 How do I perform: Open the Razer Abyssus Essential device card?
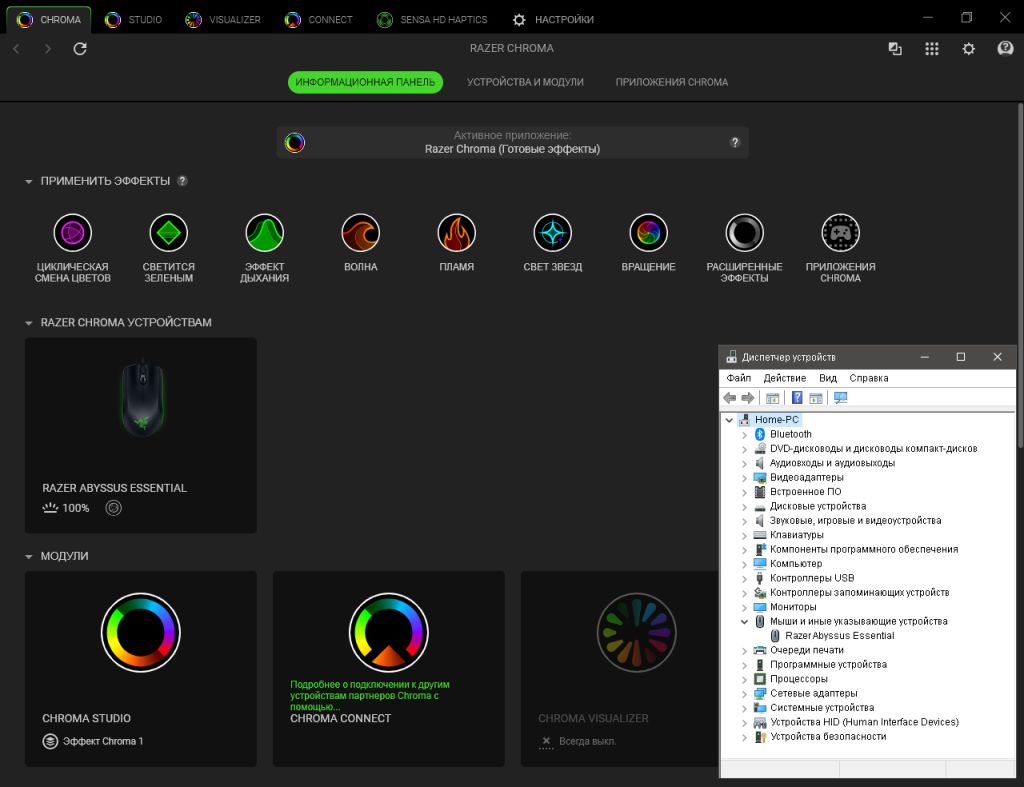point(140,435)
